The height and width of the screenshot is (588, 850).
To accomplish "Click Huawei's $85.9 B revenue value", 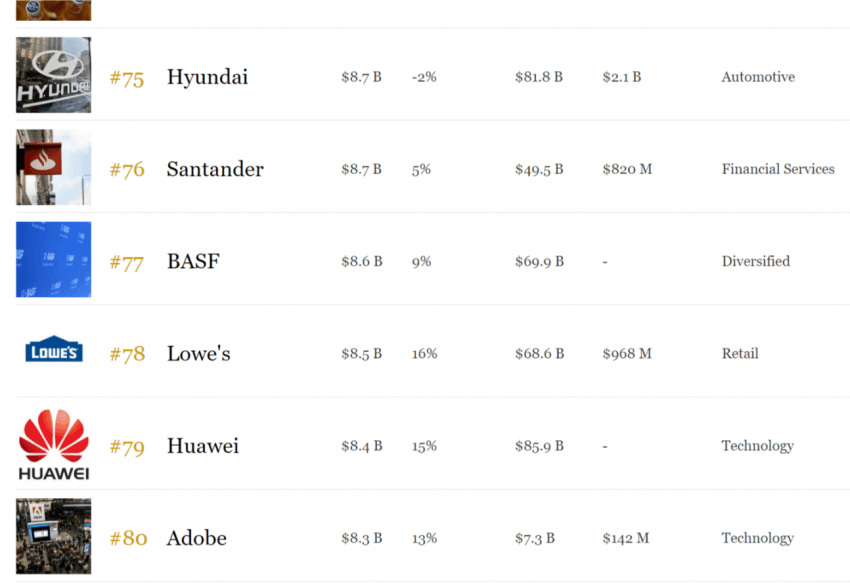I will [x=539, y=445].
